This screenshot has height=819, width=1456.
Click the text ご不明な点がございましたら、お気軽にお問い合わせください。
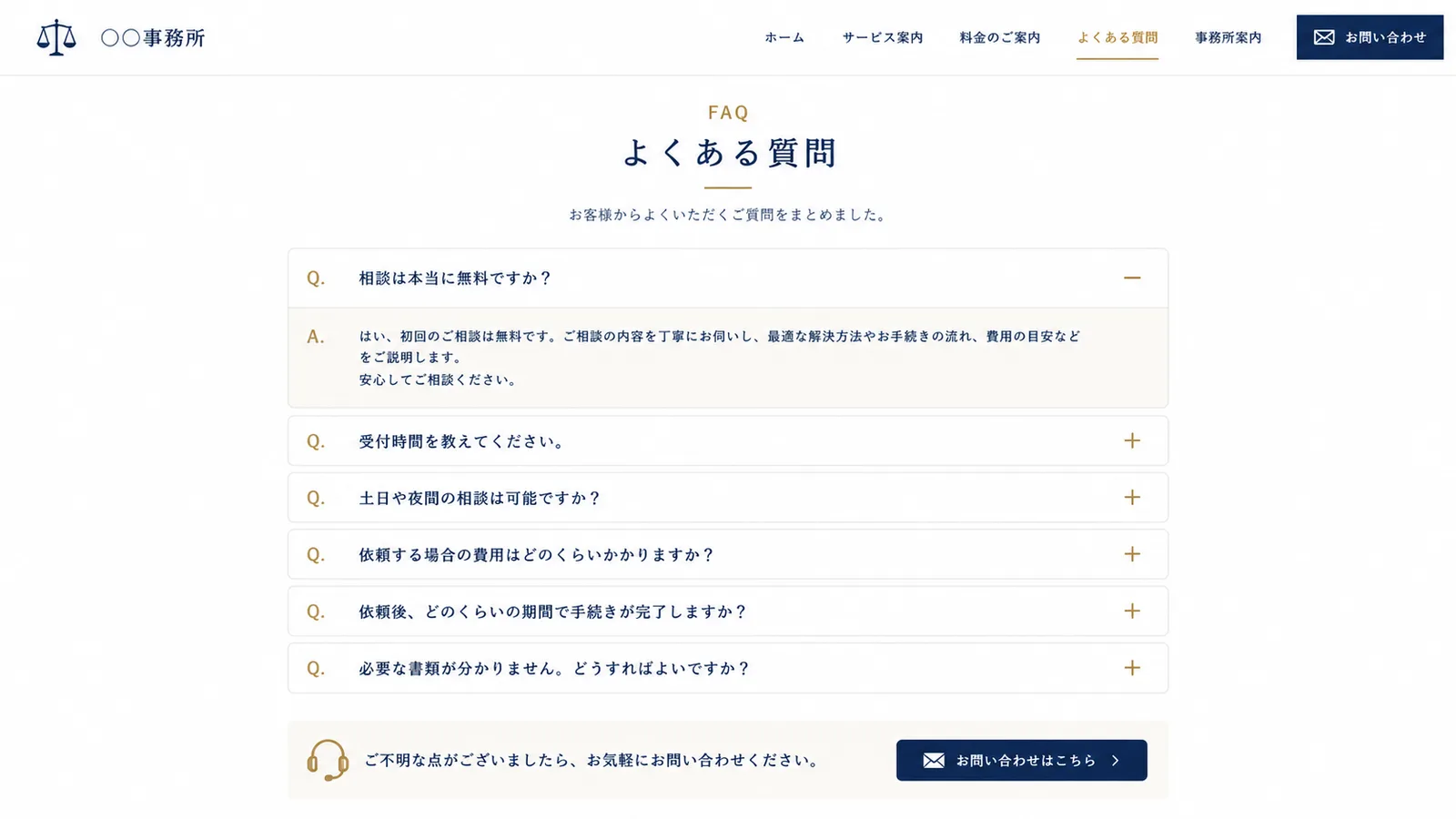592,760
